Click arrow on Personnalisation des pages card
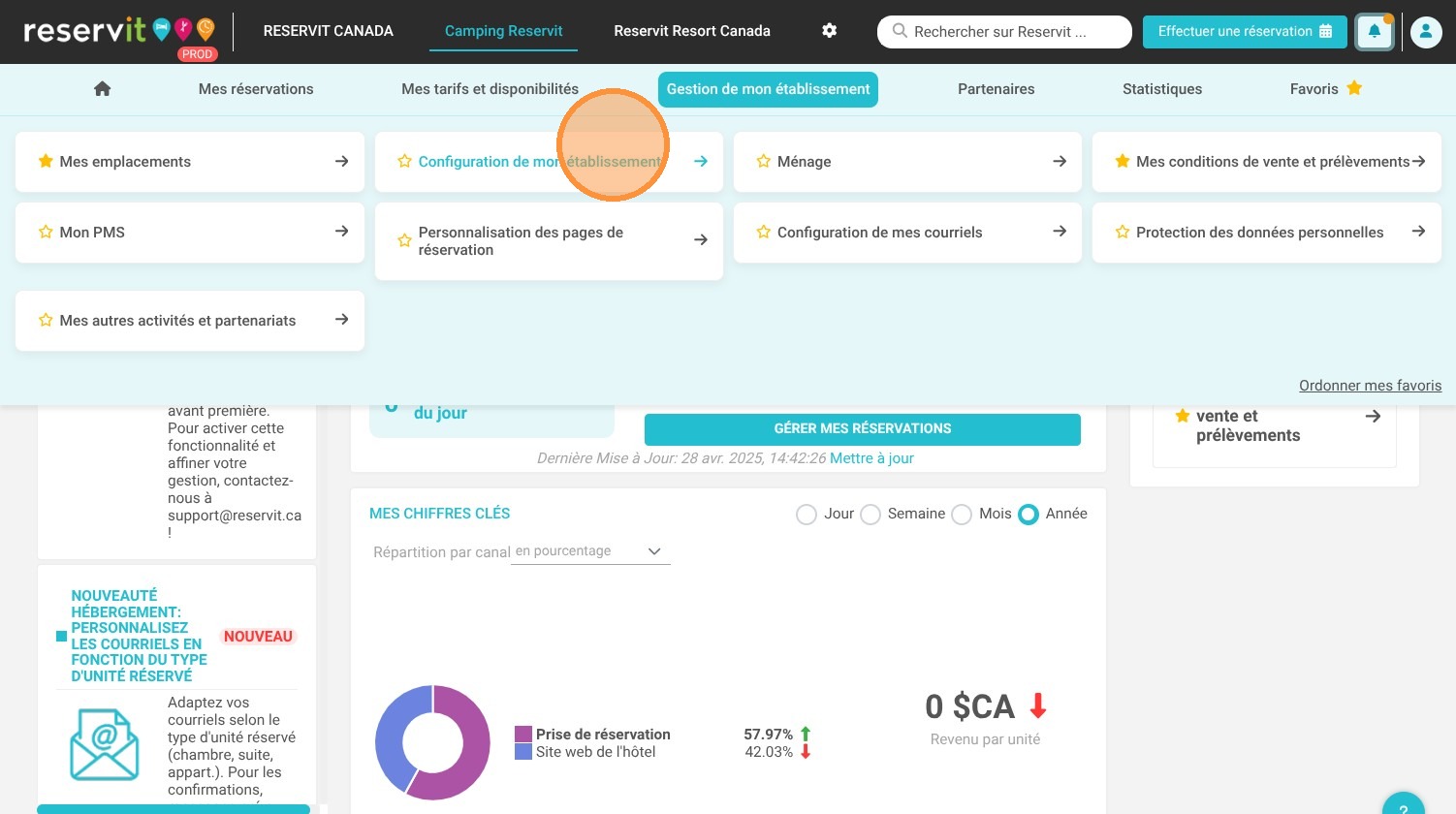Viewport: 1456px width, 814px height. (x=701, y=239)
